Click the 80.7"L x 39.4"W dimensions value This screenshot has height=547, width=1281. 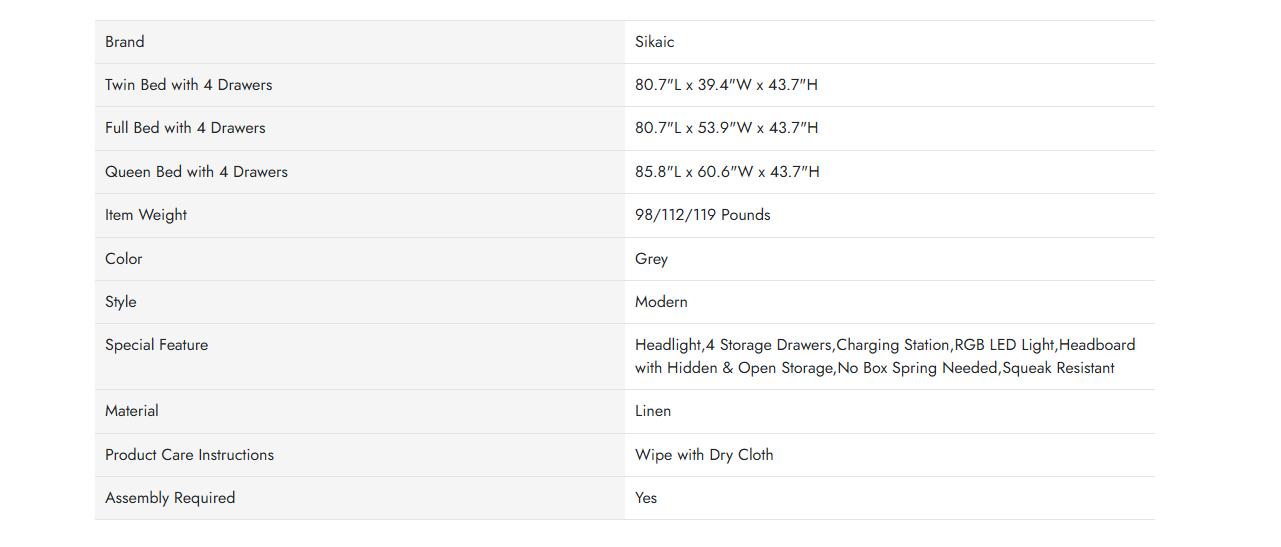pos(726,85)
